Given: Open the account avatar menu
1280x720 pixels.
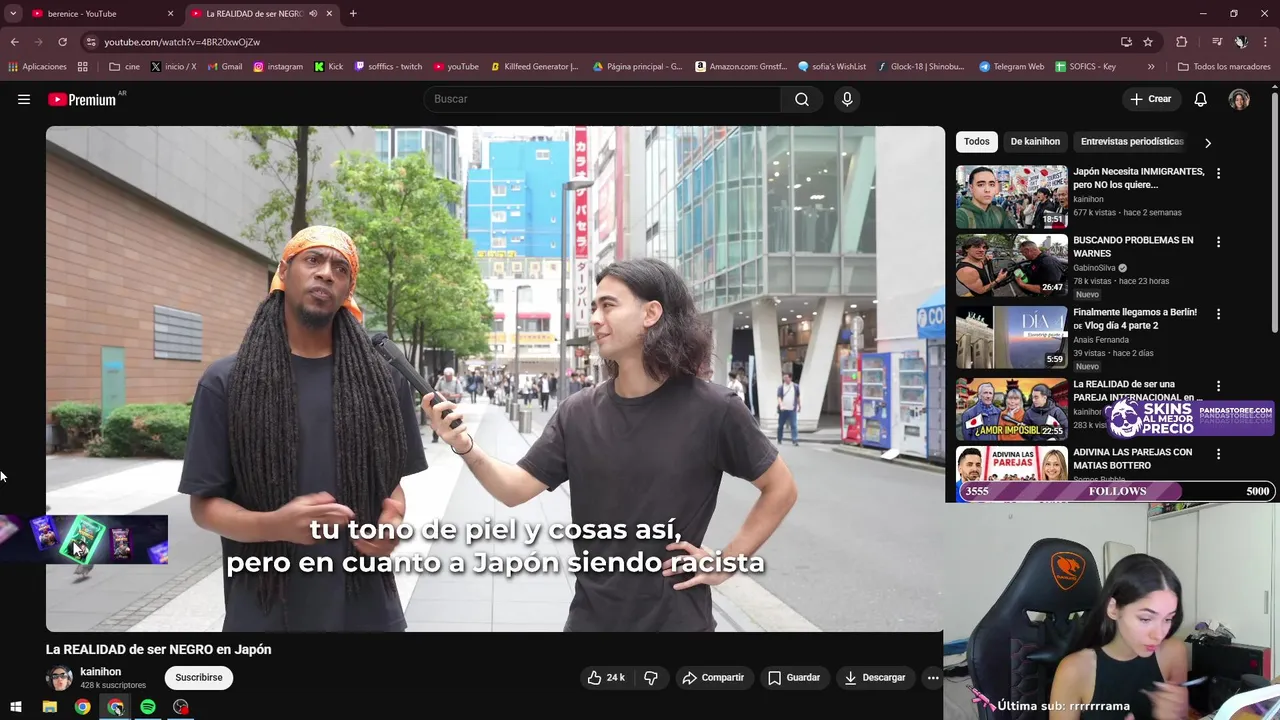Looking at the screenshot, I should click(1239, 99).
